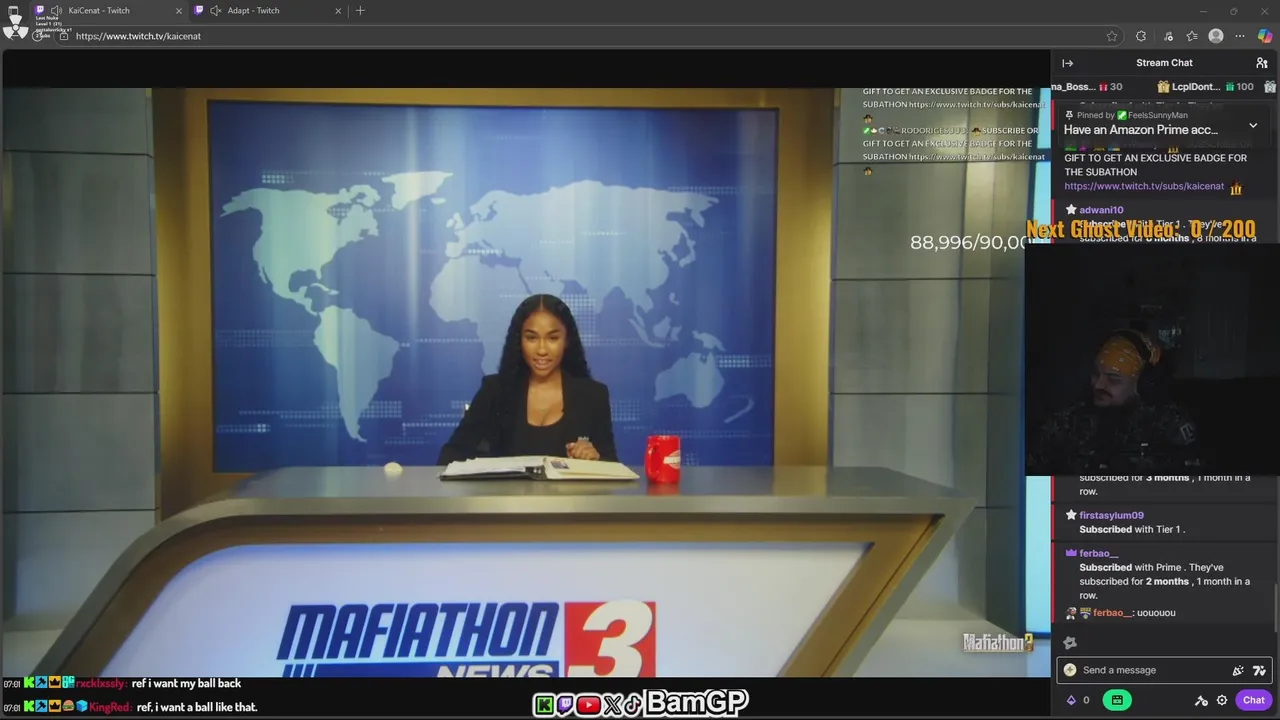Expand the pinned Amazon Prime message chevron
This screenshot has height=720, width=1280.
(1253, 126)
